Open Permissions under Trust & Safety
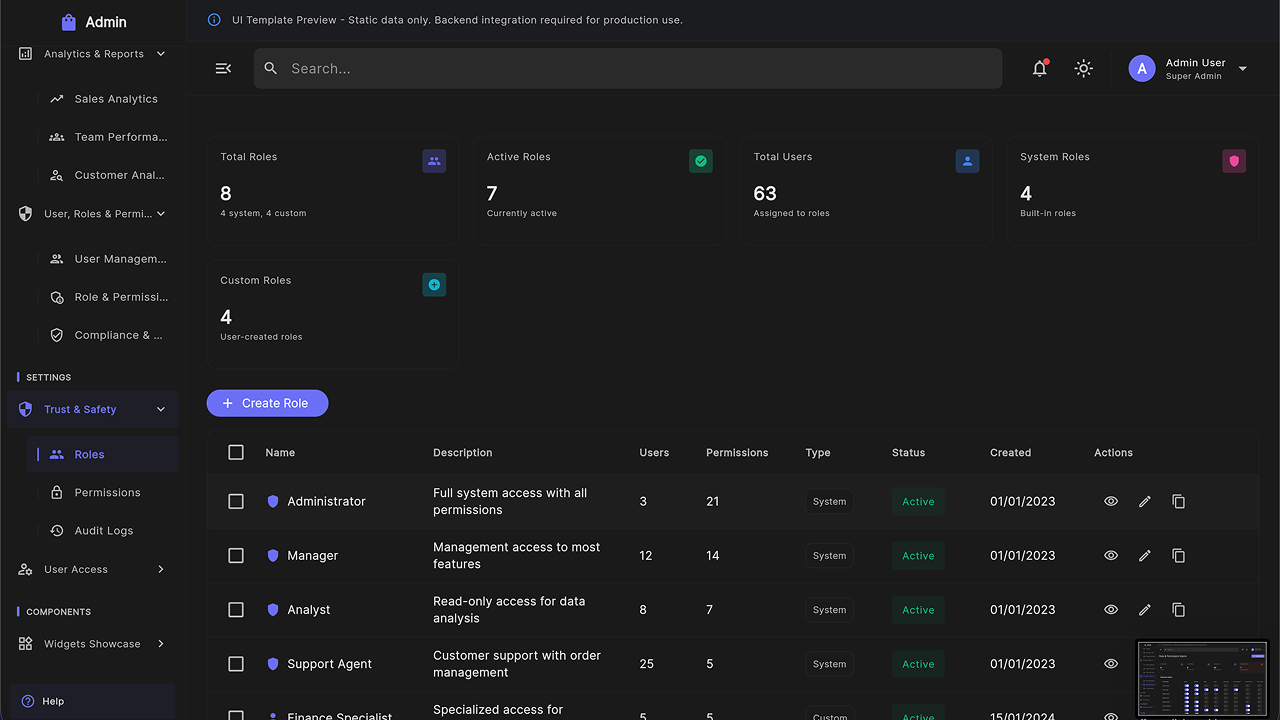 point(104,493)
